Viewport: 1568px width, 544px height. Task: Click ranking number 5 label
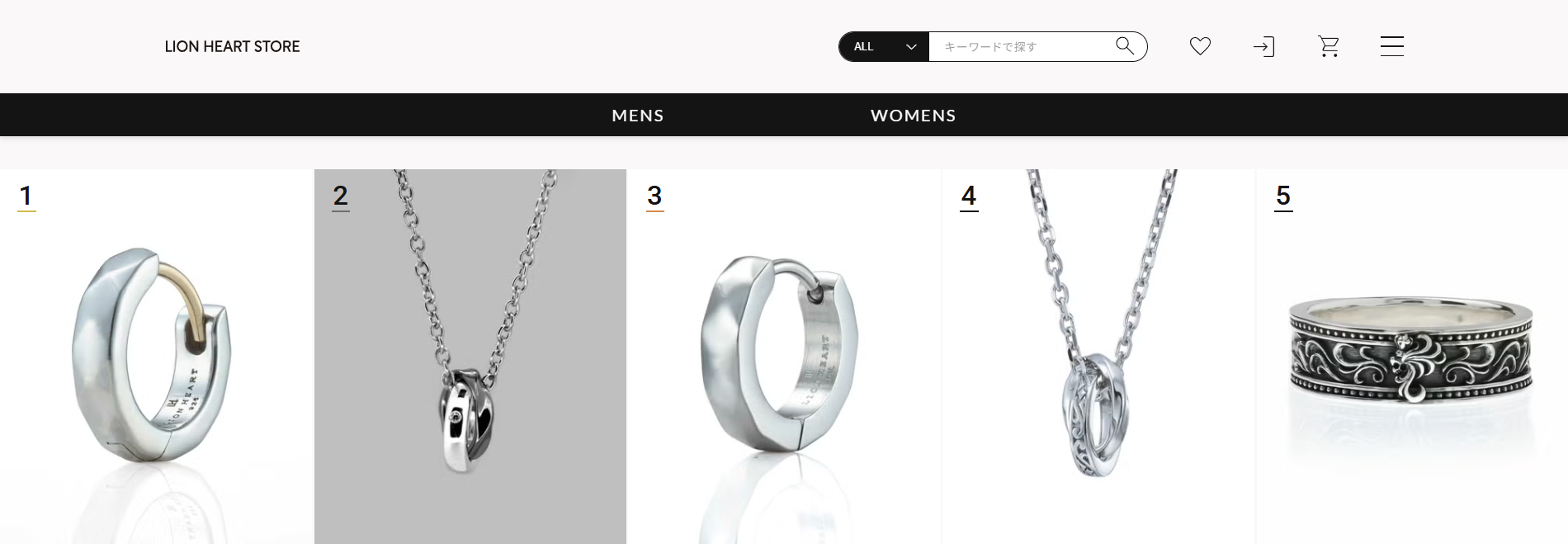point(1283,196)
